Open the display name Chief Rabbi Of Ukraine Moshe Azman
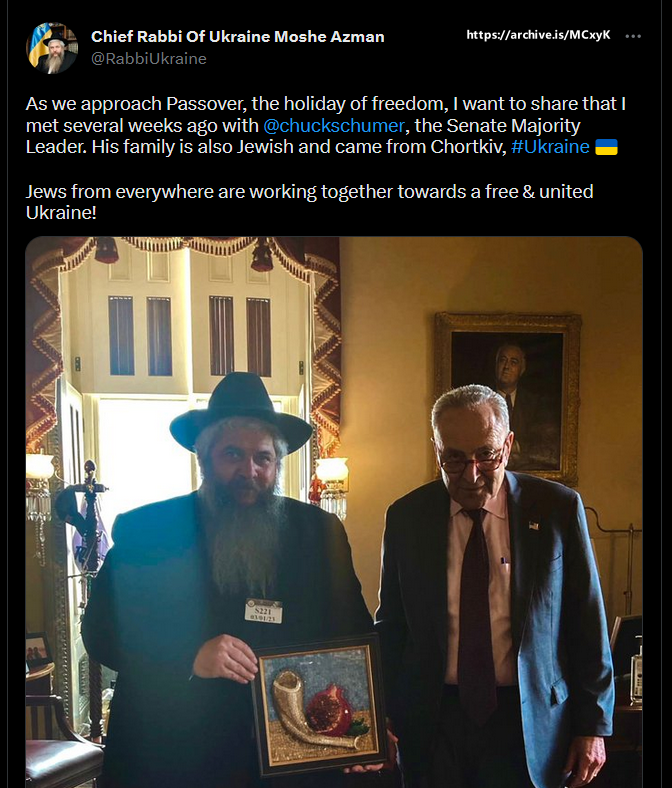Image resolution: width=672 pixels, height=788 pixels. click(237, 37)
